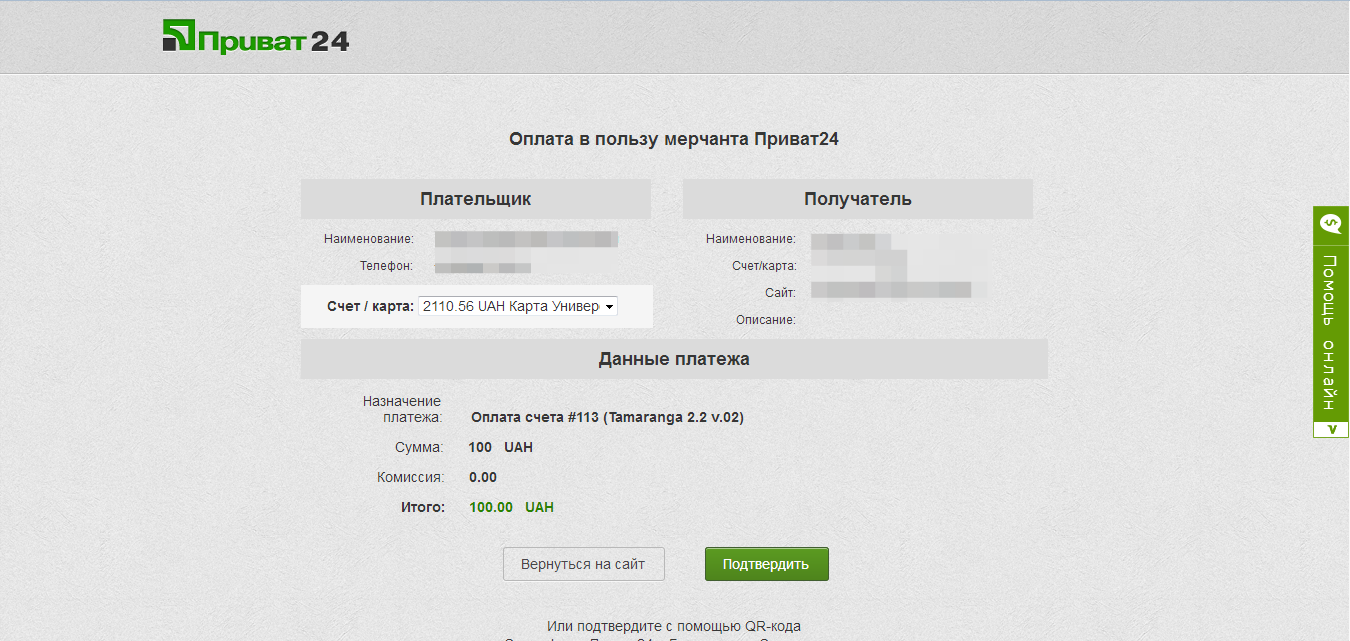Collapse the Помощь онлайн side panel arrow
Screen dimensions: 1350x641
(x=1331, y=429)
